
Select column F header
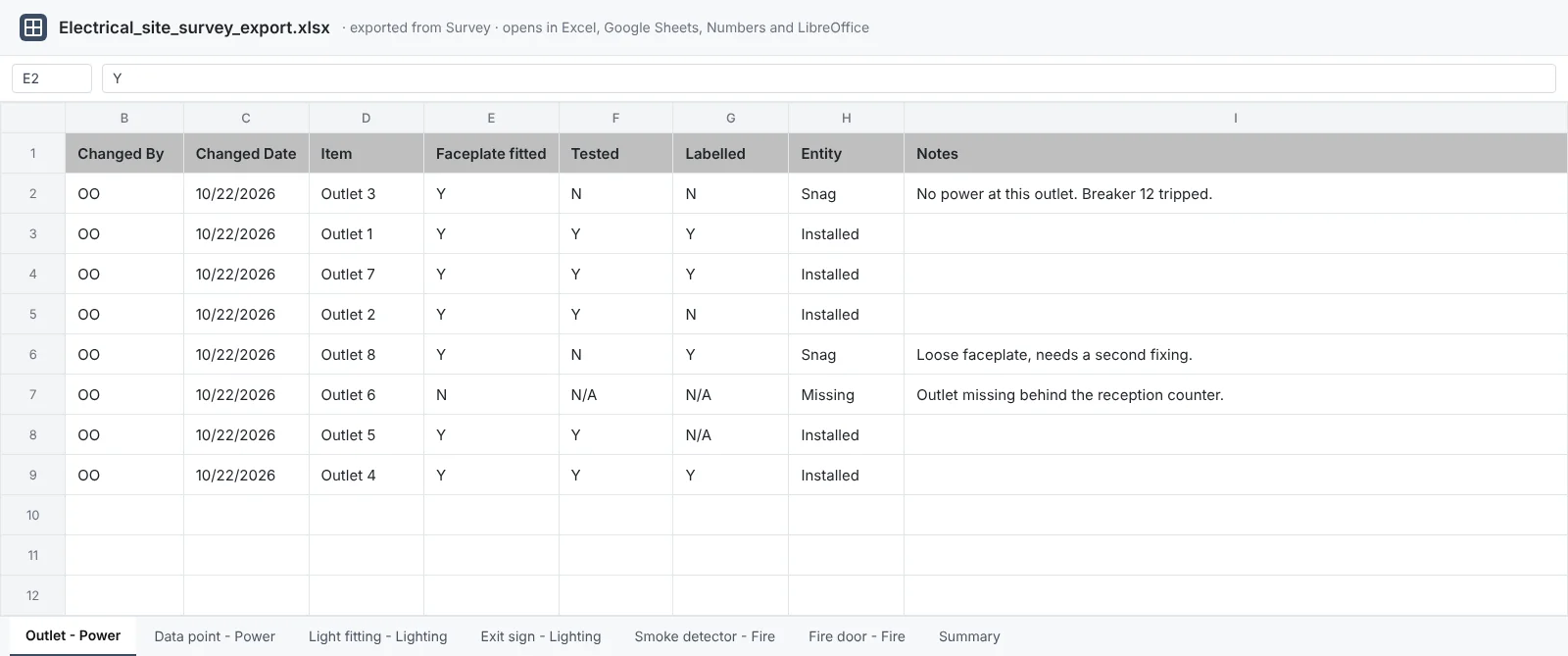615,118
